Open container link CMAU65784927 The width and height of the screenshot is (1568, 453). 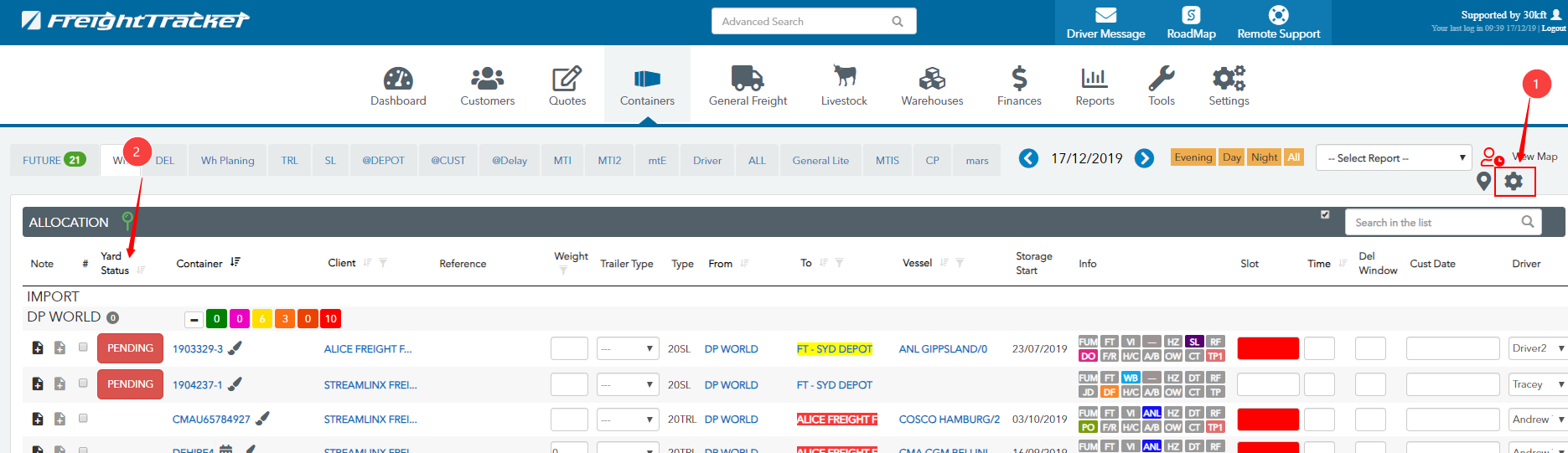click(x=211, y=419)
